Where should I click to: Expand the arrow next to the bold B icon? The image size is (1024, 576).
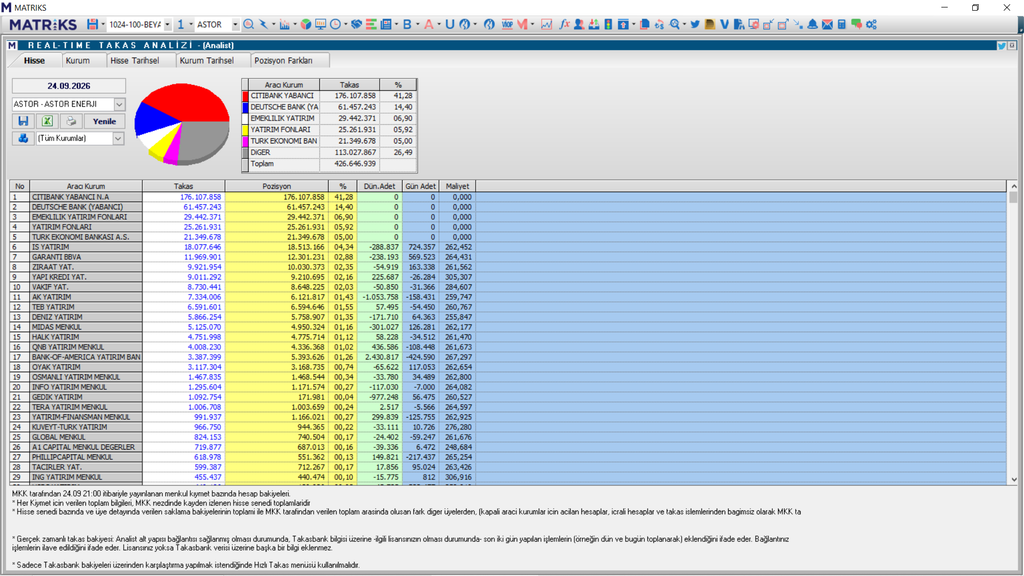[x=417, y=24]
